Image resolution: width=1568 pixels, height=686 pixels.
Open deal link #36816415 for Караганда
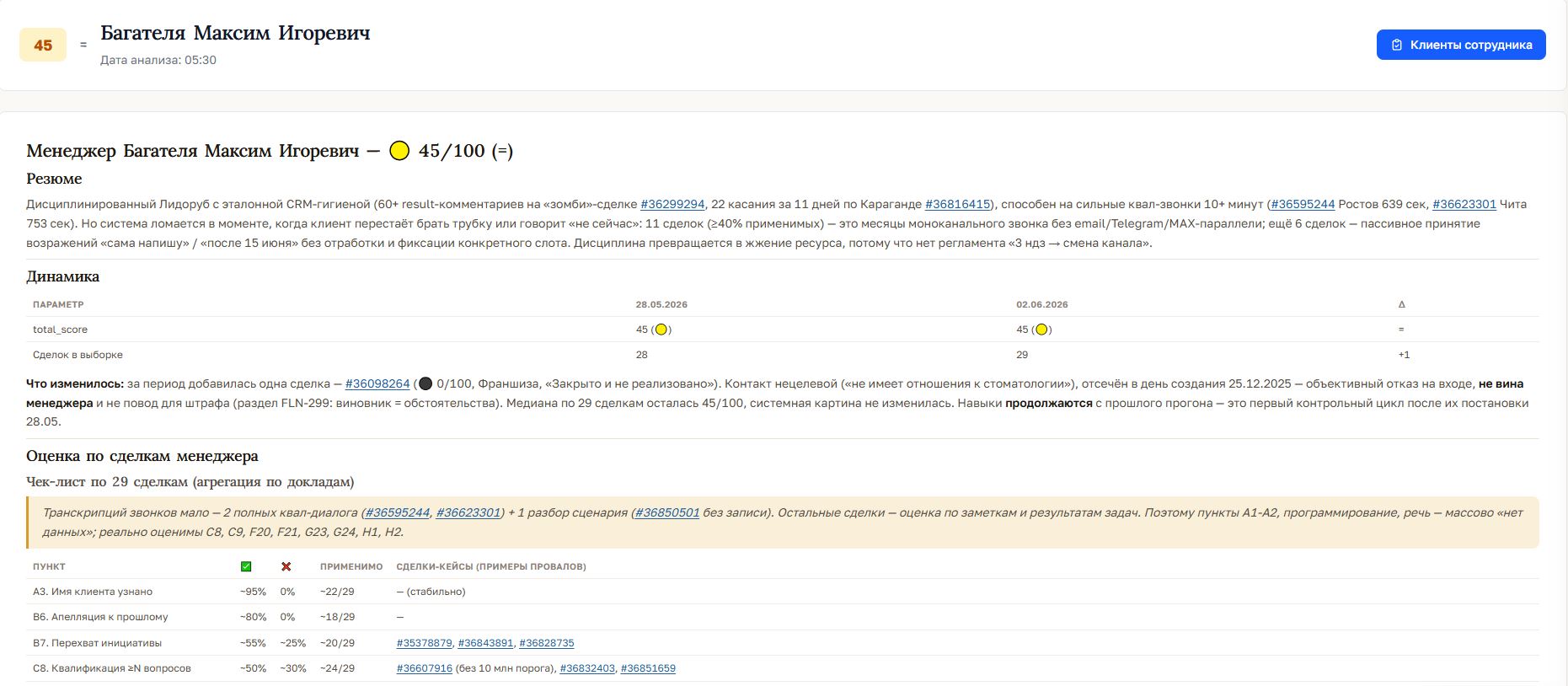pos(957,204)
